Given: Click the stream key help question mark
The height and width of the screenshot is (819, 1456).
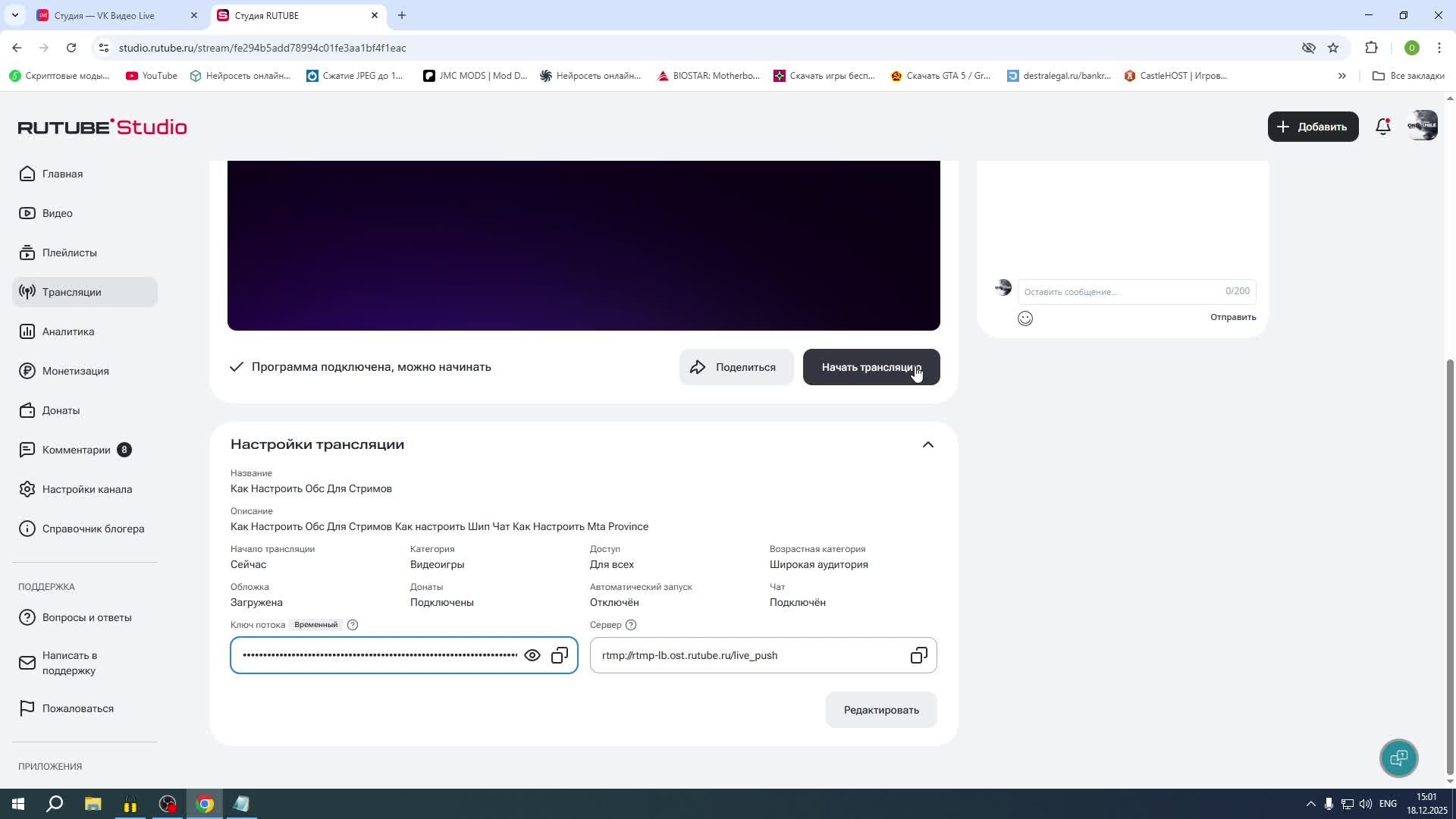Looking at the screenshot, I should [x=352, y=625].
